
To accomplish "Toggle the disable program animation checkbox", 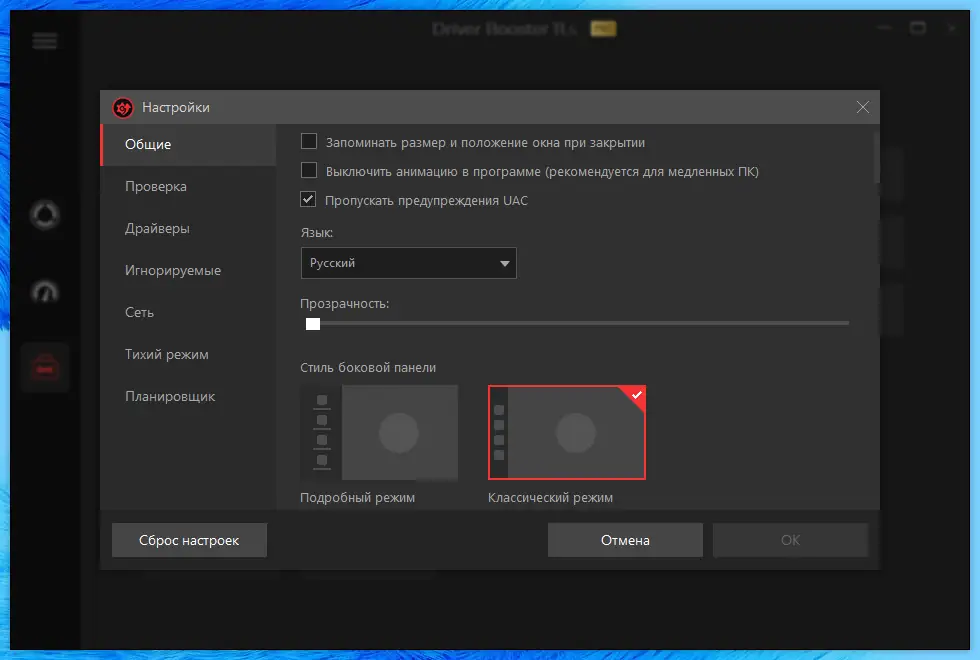I will click(309, 170).
